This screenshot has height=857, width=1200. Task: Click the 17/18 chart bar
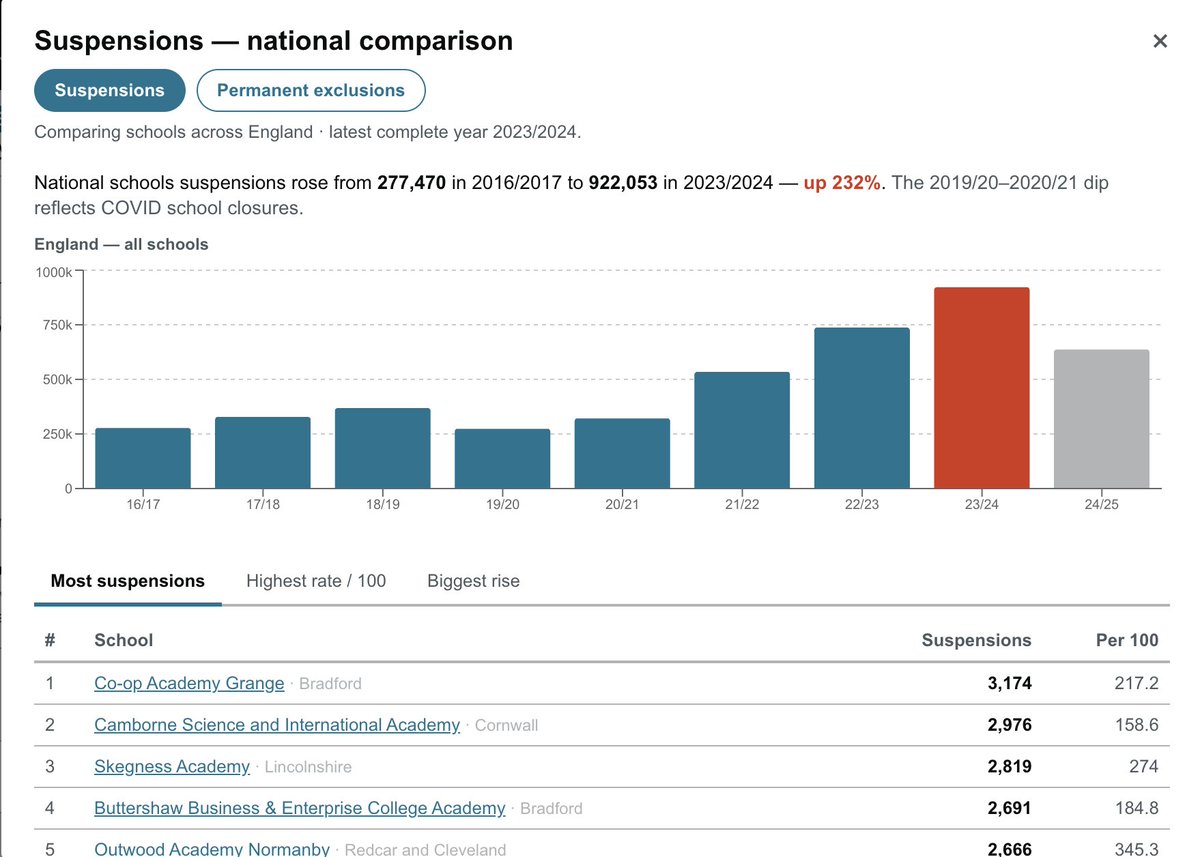point(263,453)
